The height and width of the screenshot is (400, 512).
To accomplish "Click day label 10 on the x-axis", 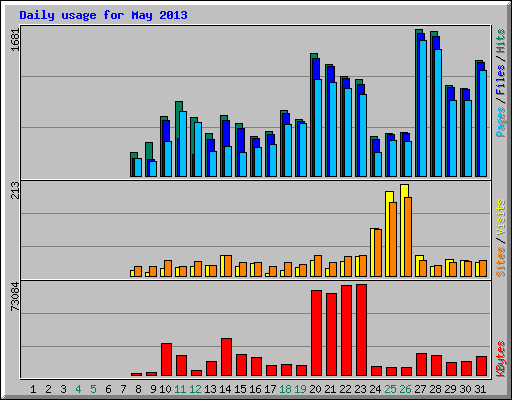I will pyautogui.click(x=165, y=389).
